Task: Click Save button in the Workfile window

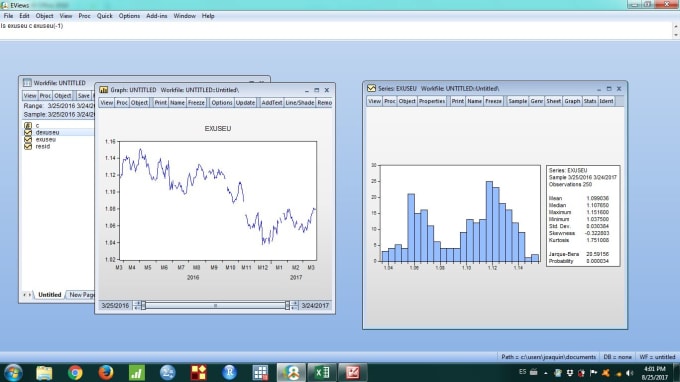Action: click(83, 95)
